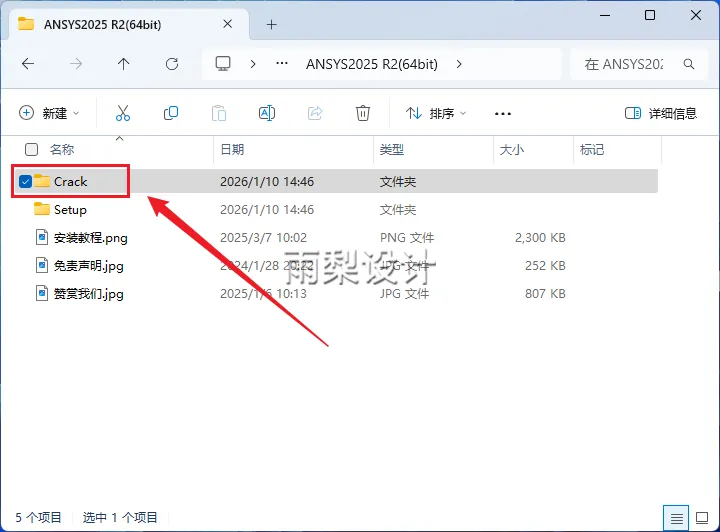
Task: Select the file 免责声明.jpg
Action: tap(89, 266)
